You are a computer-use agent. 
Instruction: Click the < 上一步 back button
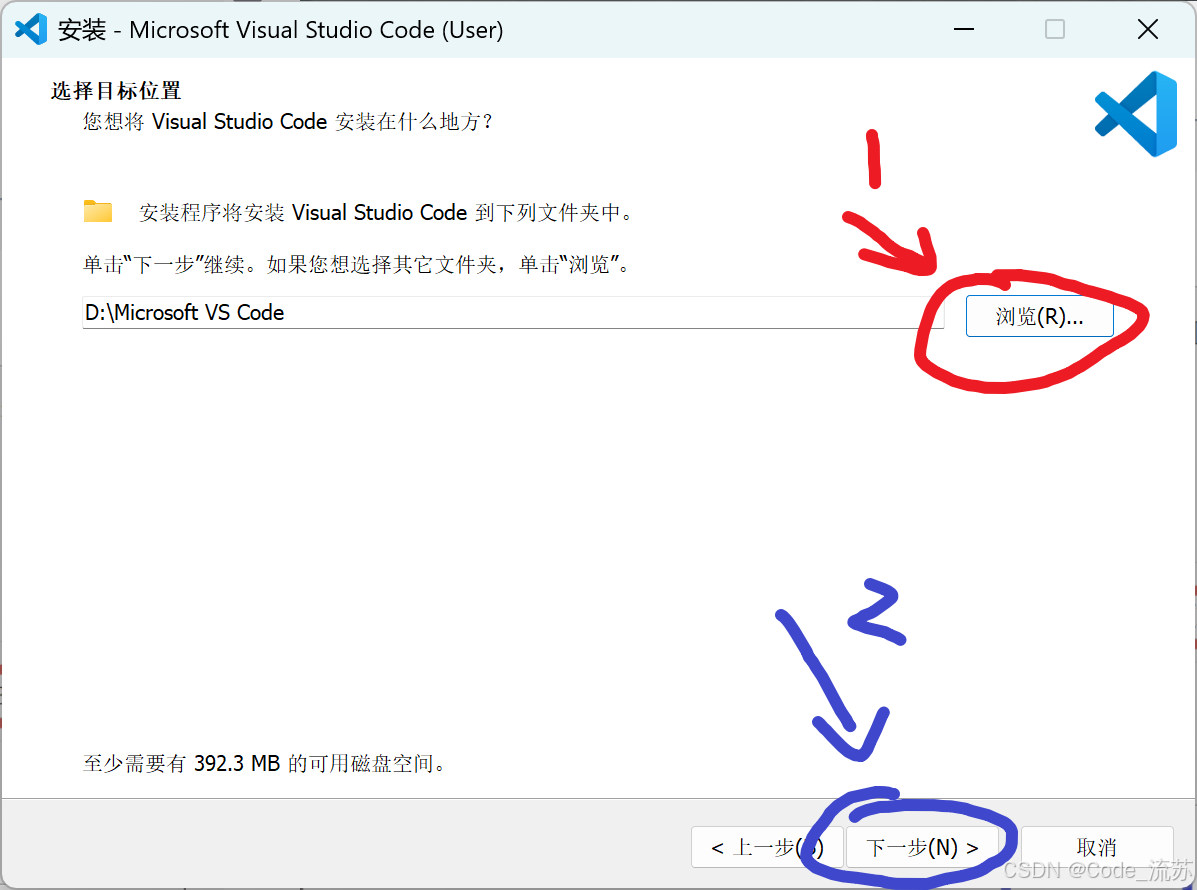click(x=766, y=847)
